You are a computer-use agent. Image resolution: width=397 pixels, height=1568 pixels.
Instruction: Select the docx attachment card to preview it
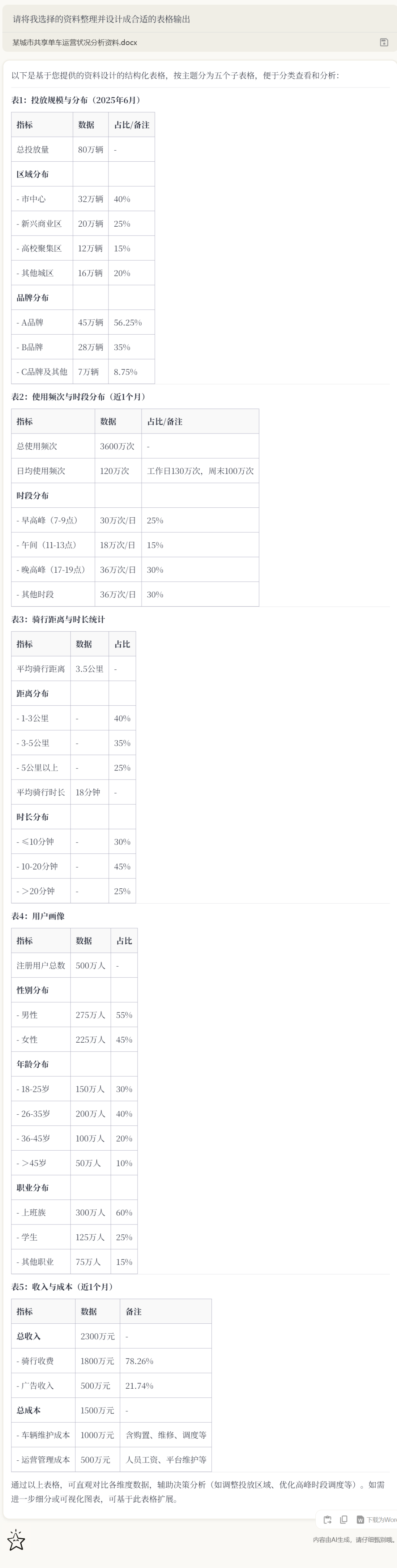click(x=183, y=43)
